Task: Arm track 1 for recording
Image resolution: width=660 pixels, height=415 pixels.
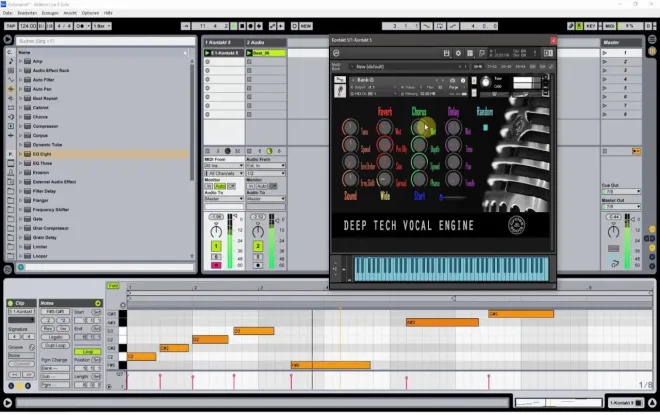Action: 216,266
